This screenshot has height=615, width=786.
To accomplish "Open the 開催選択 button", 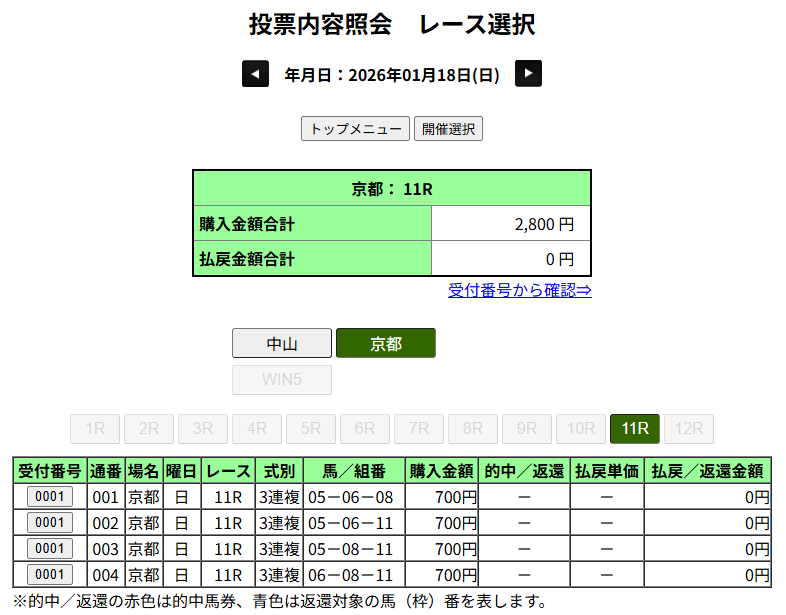I will coord(448,129).
